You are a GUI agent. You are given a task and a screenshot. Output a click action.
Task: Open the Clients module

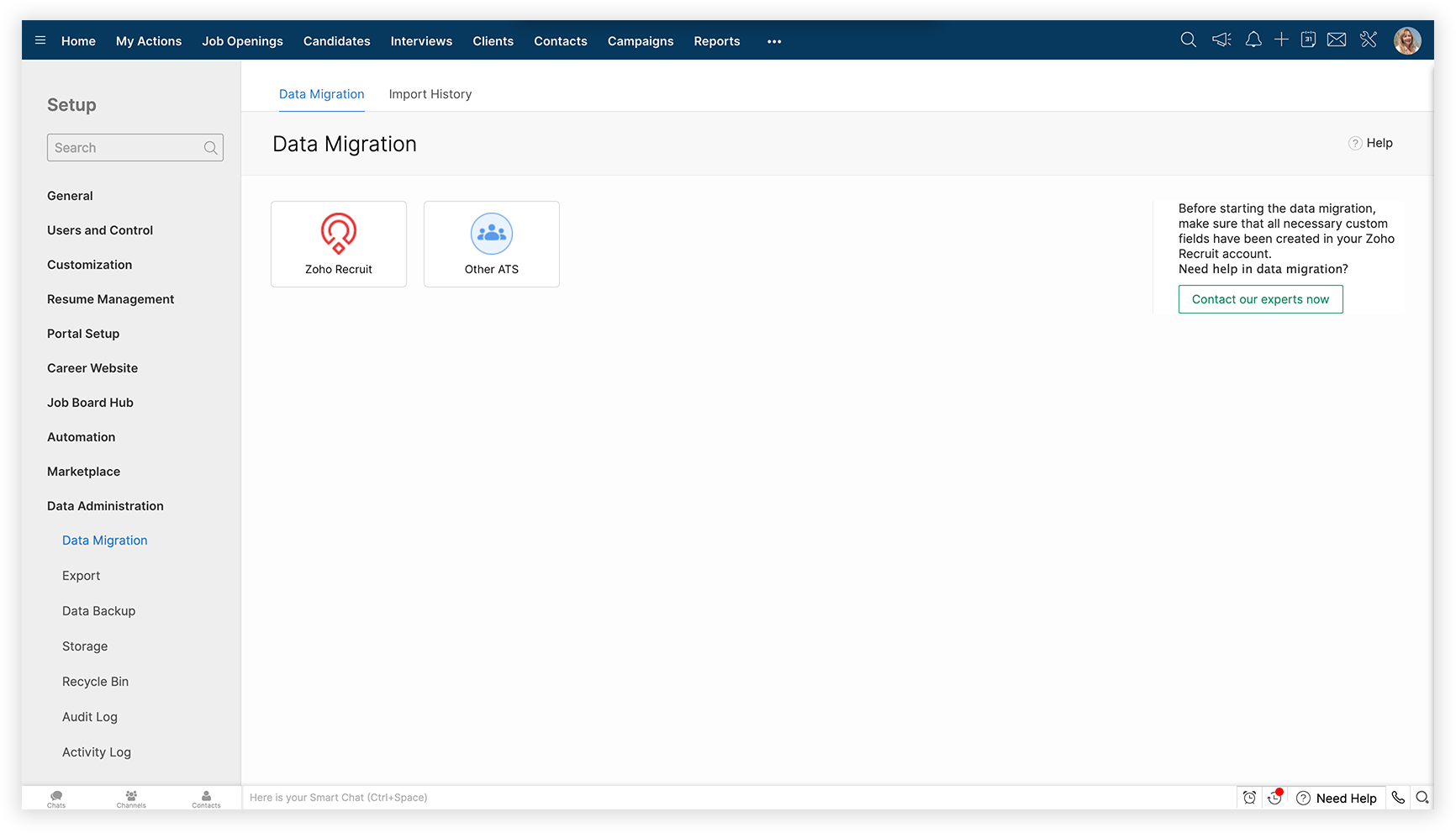tap(493, 41)
